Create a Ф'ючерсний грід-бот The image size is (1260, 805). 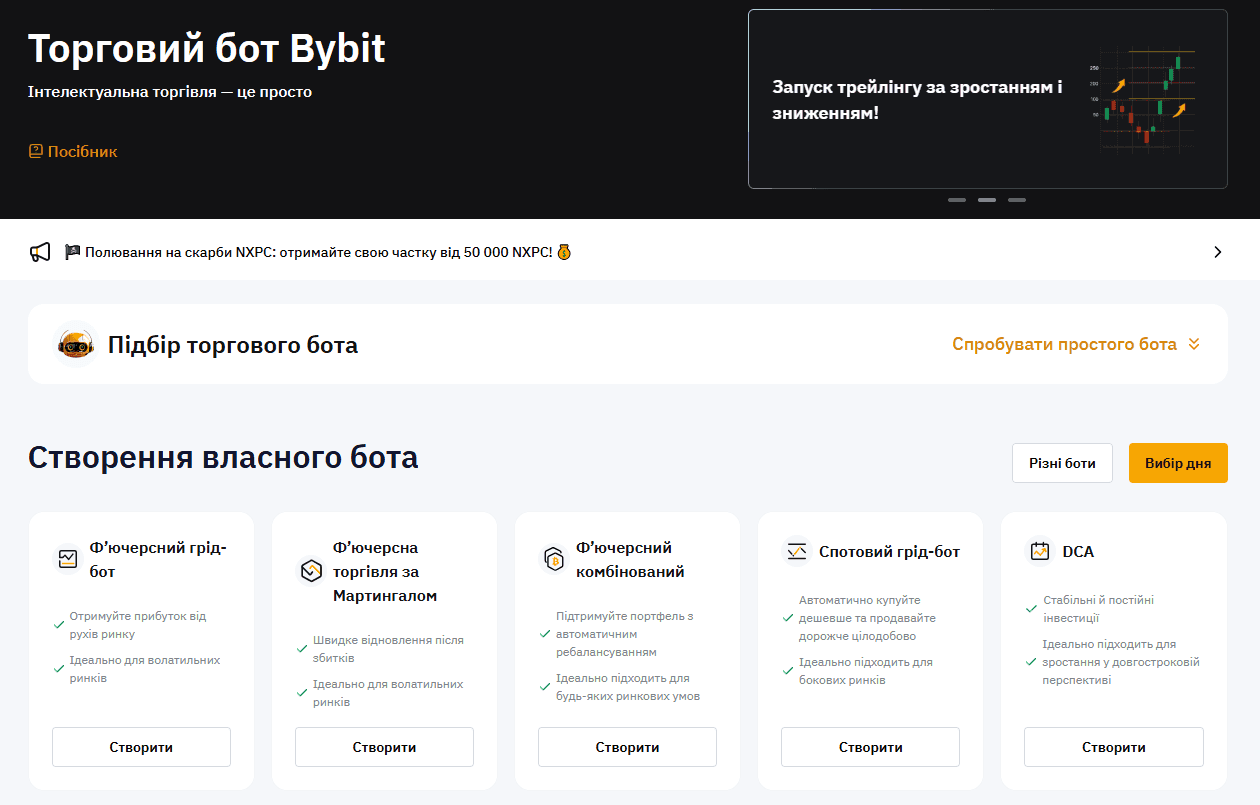pos(141,747)
